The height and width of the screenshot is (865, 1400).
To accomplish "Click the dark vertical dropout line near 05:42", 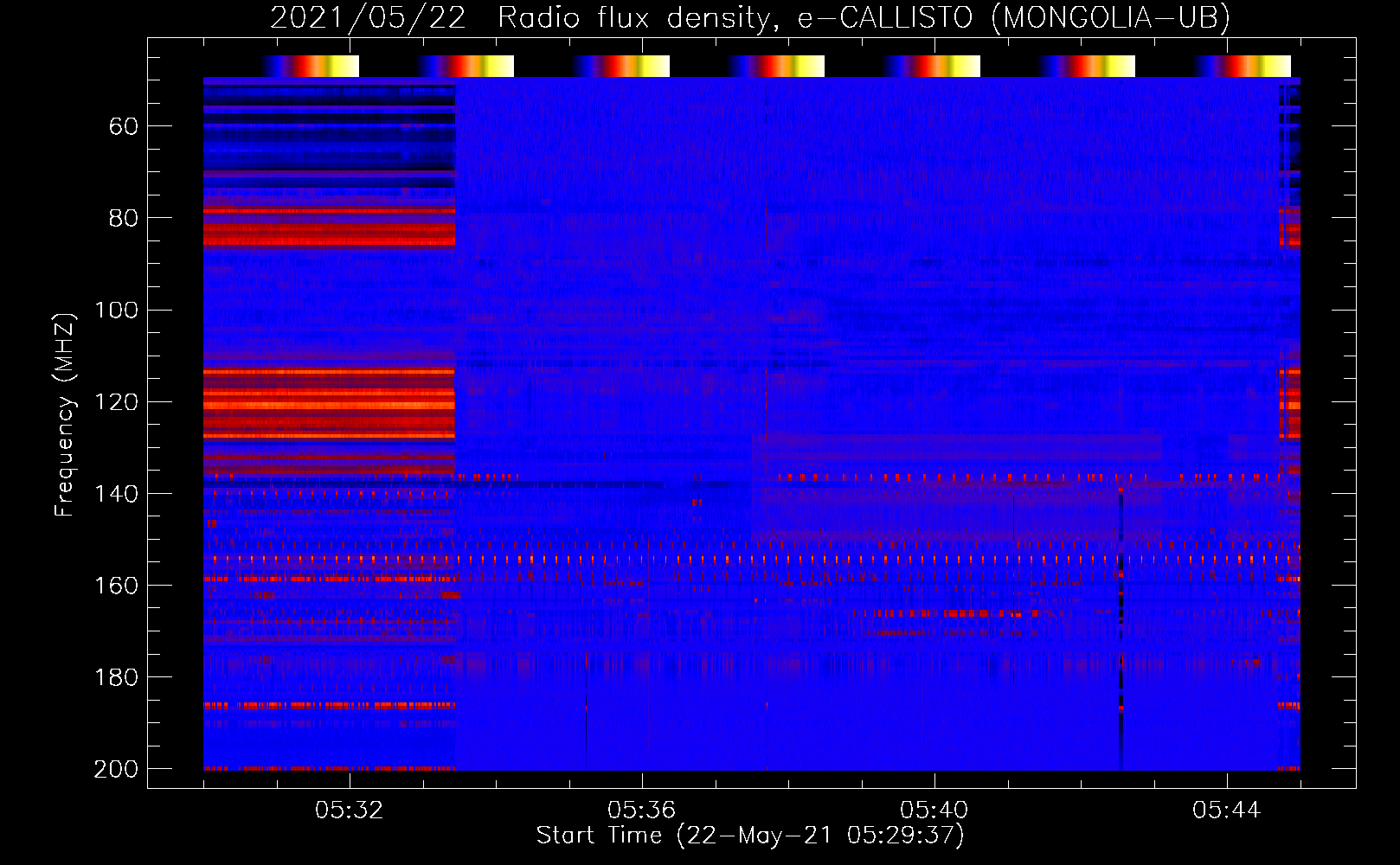I will click(1121, 627).
